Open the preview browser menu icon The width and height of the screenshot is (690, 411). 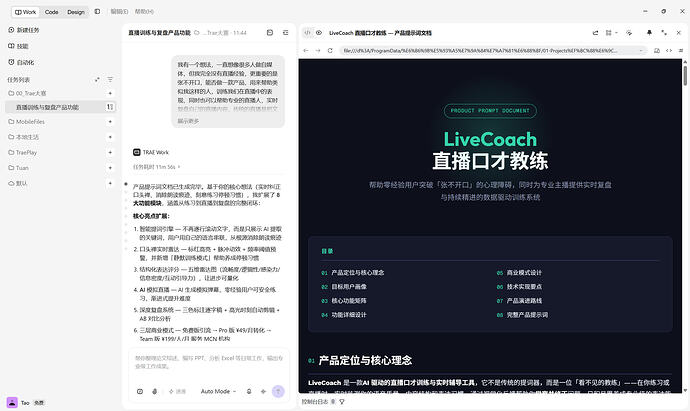tap(681, 51)
